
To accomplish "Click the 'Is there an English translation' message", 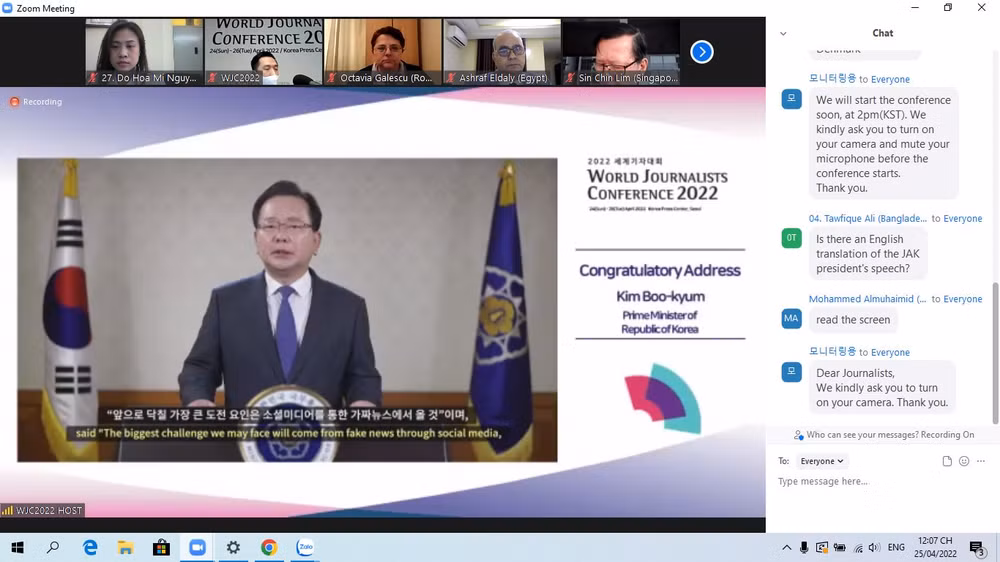I will coord(868,254).
